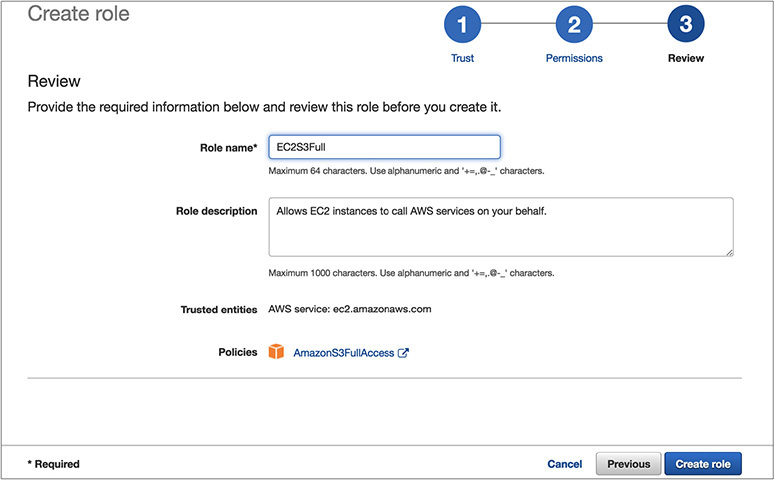Click the description box resize handle
Screen dimensions: 775x480
[728, 251]
